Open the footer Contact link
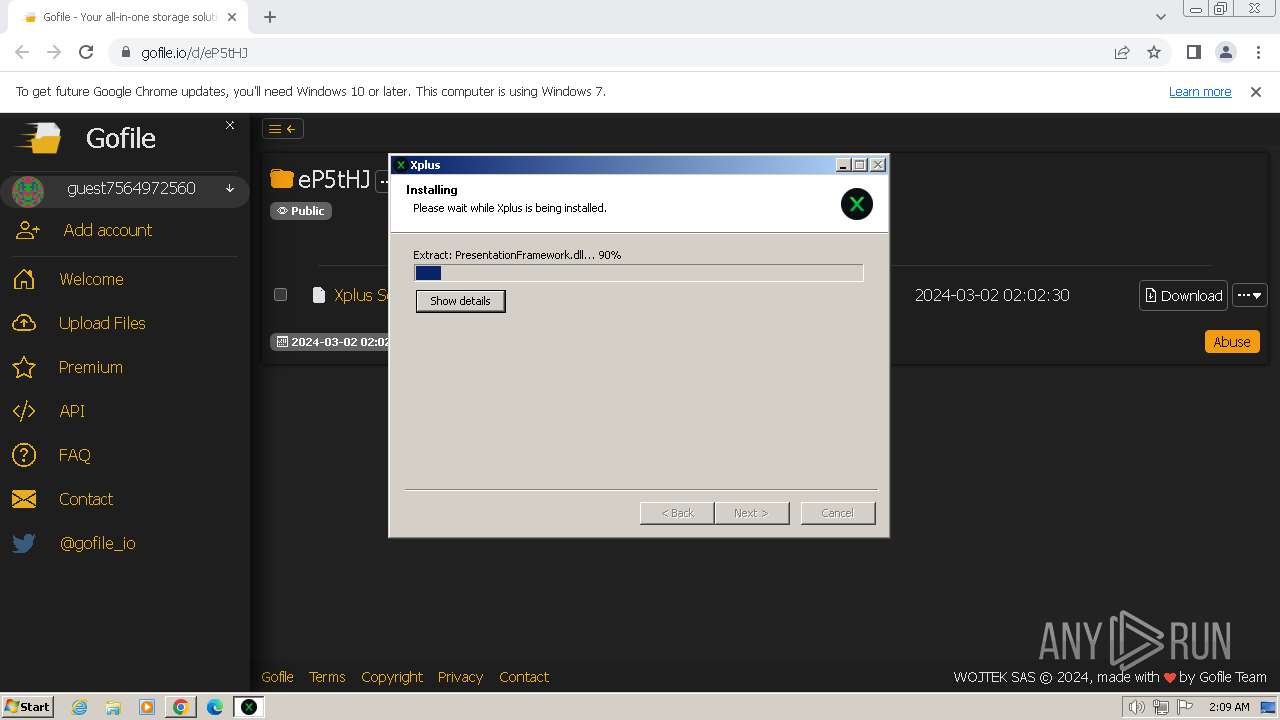The height and width of the screenshot is (720, 1280). point(524,677)
